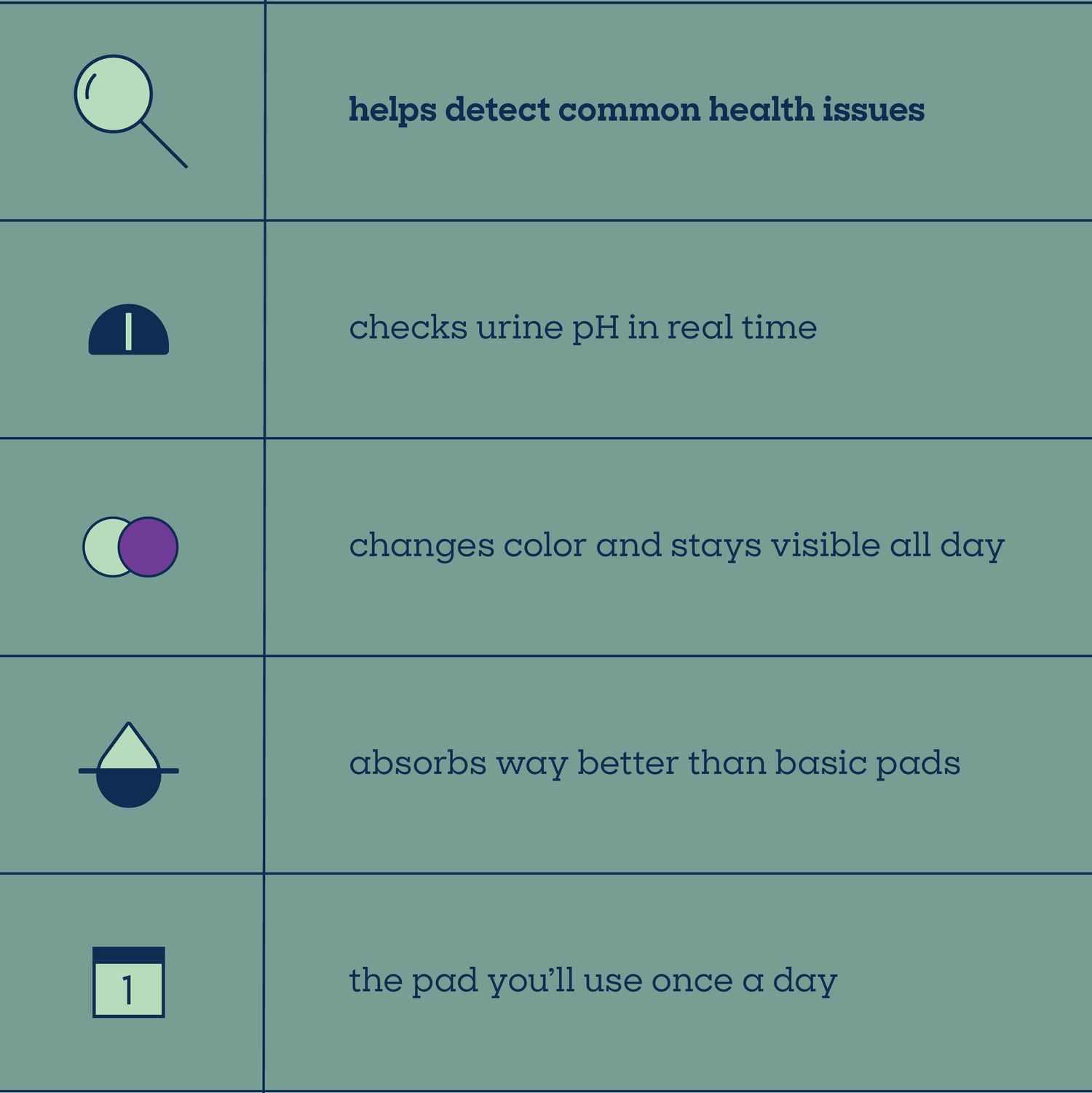Click the dark semicircle beneath the droplet
1092x1093 pixels.
(x=129, y=789)
